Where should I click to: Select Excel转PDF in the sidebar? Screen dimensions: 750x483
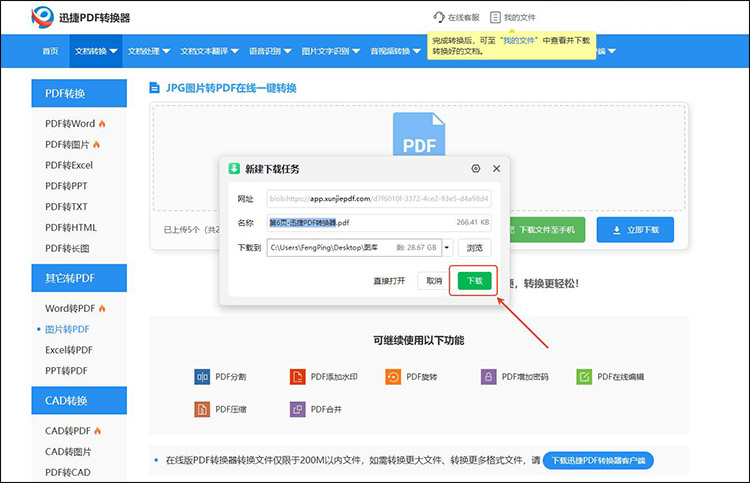69,350
